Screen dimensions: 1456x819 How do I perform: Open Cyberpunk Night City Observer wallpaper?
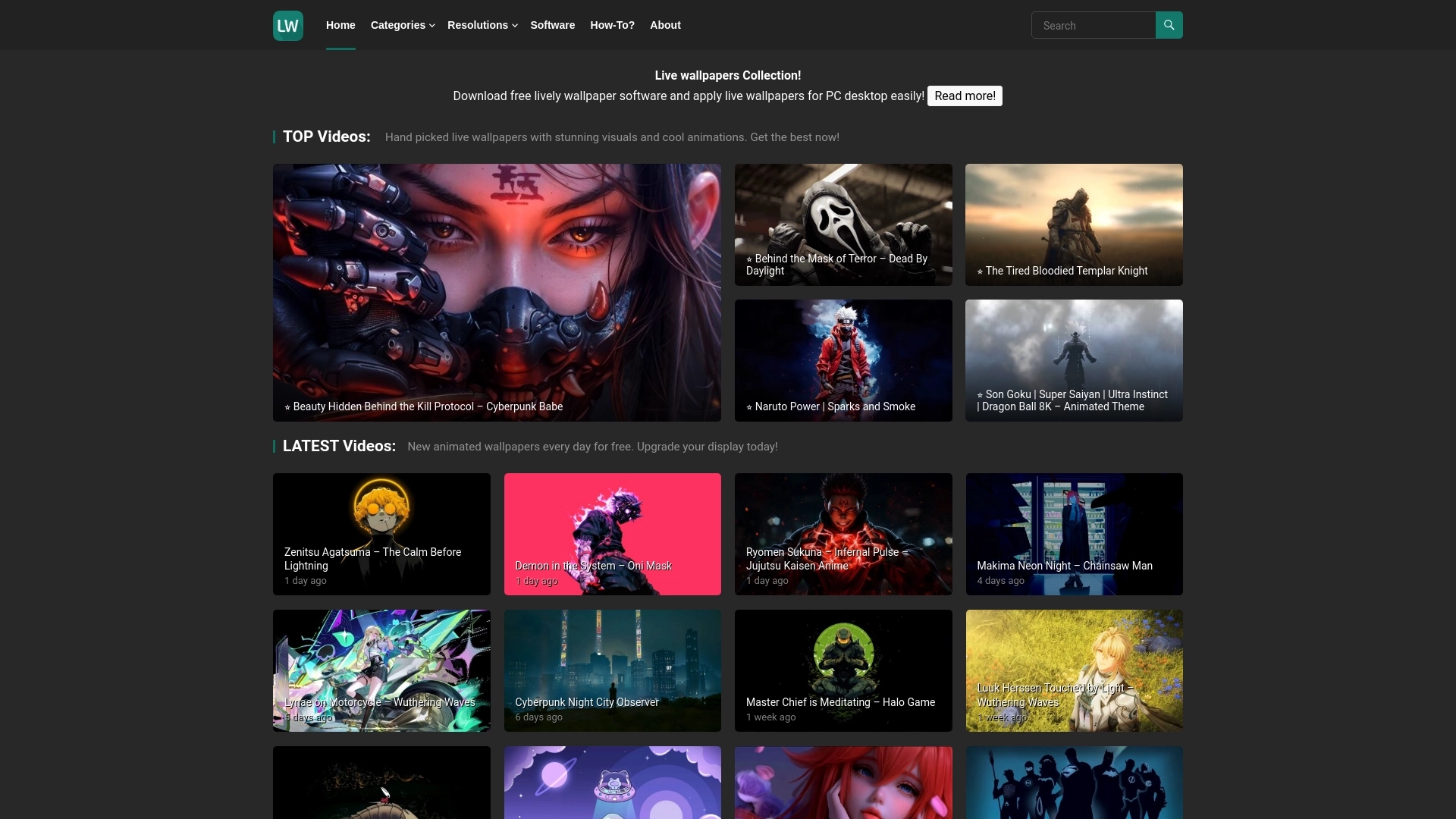click(x=613, y=670)
